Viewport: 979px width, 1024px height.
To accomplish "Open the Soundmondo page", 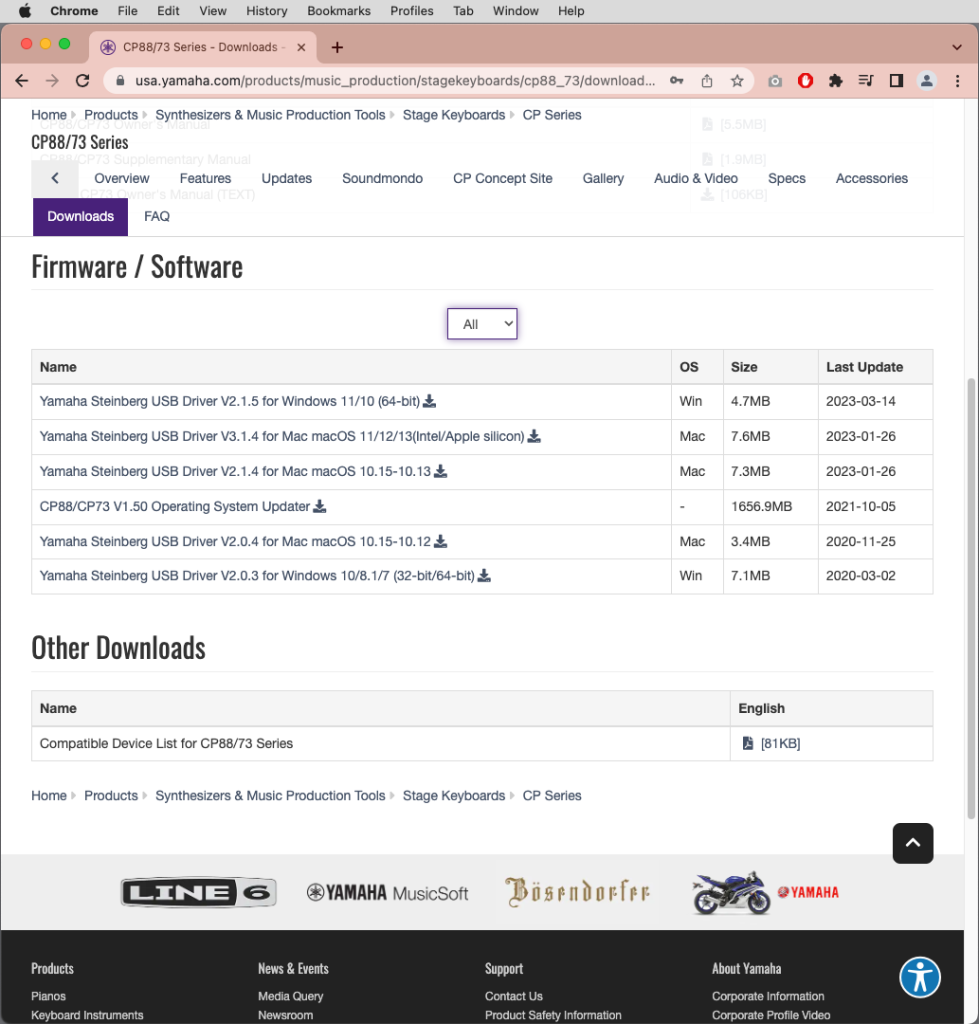I will tap(382, 178).
